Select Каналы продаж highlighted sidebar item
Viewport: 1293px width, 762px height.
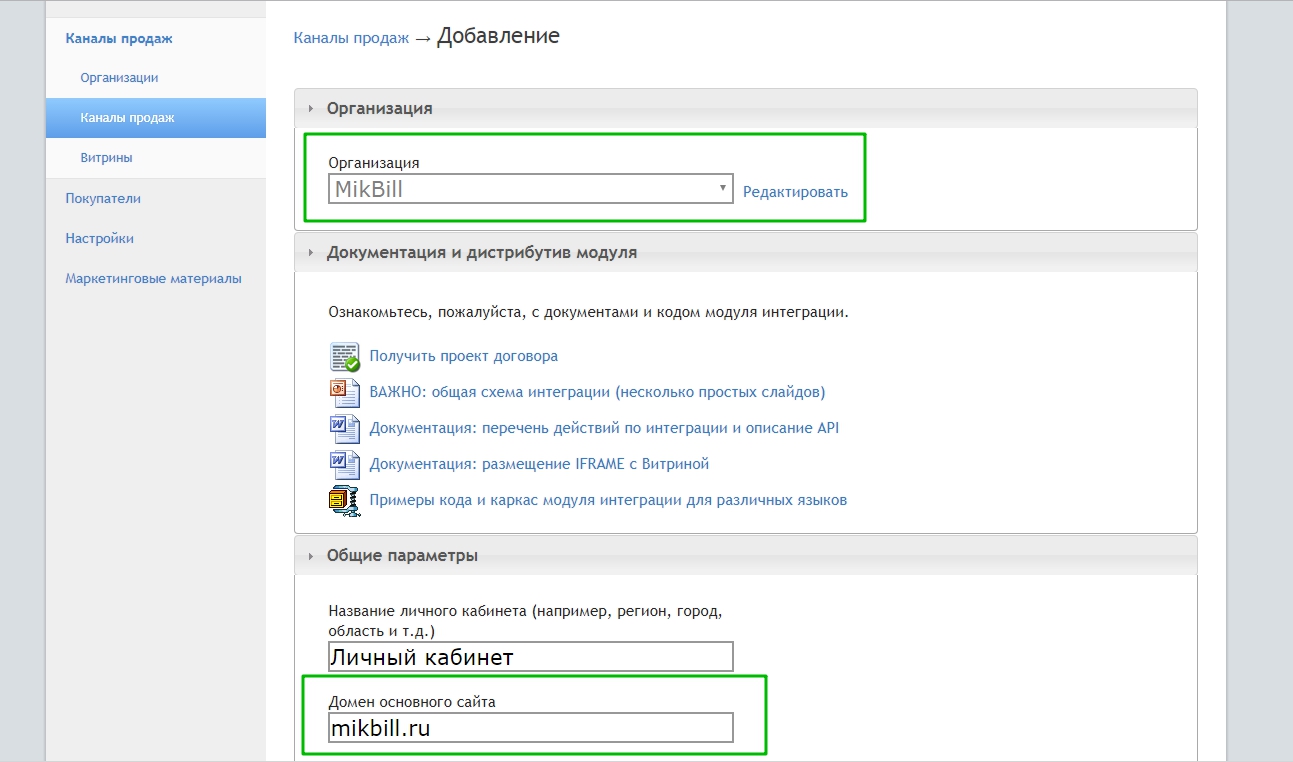127,118
